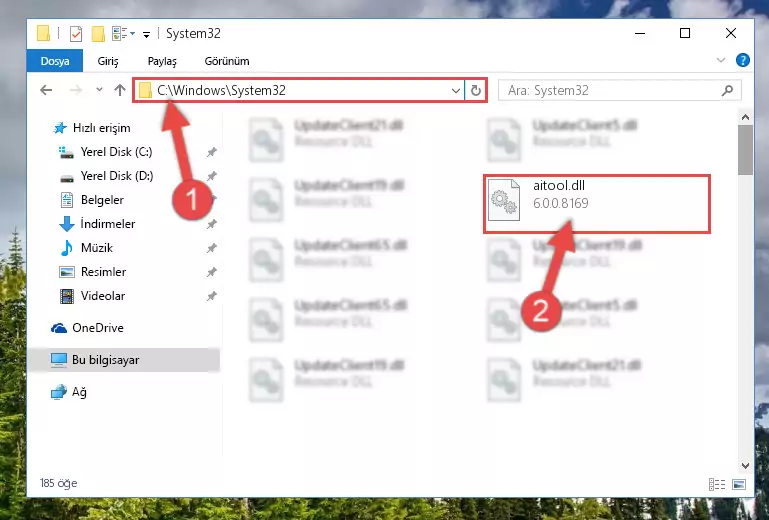The height and width of the screenshot is (520, 769).
Task: Switch to the Paylaş tab
Action: click(x=162, y=61)
